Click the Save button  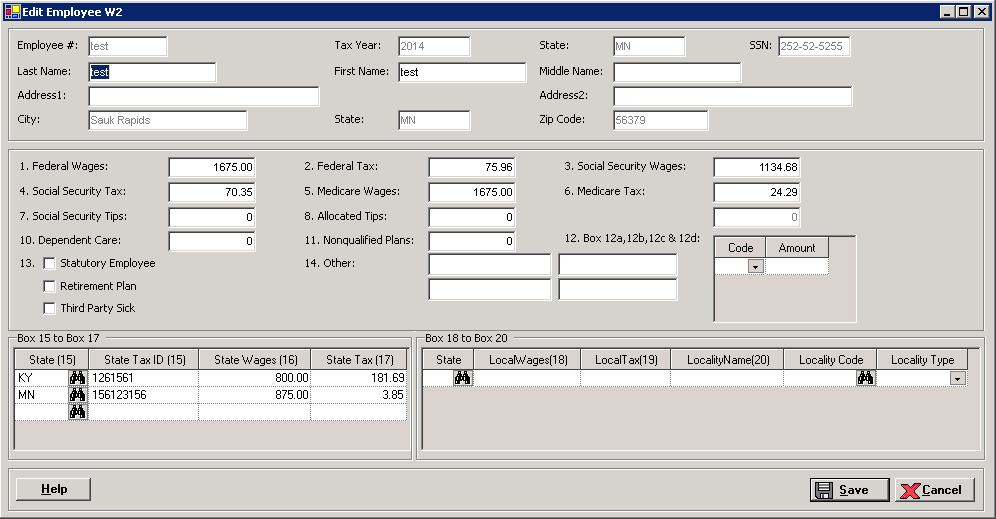tap(849, 490)
